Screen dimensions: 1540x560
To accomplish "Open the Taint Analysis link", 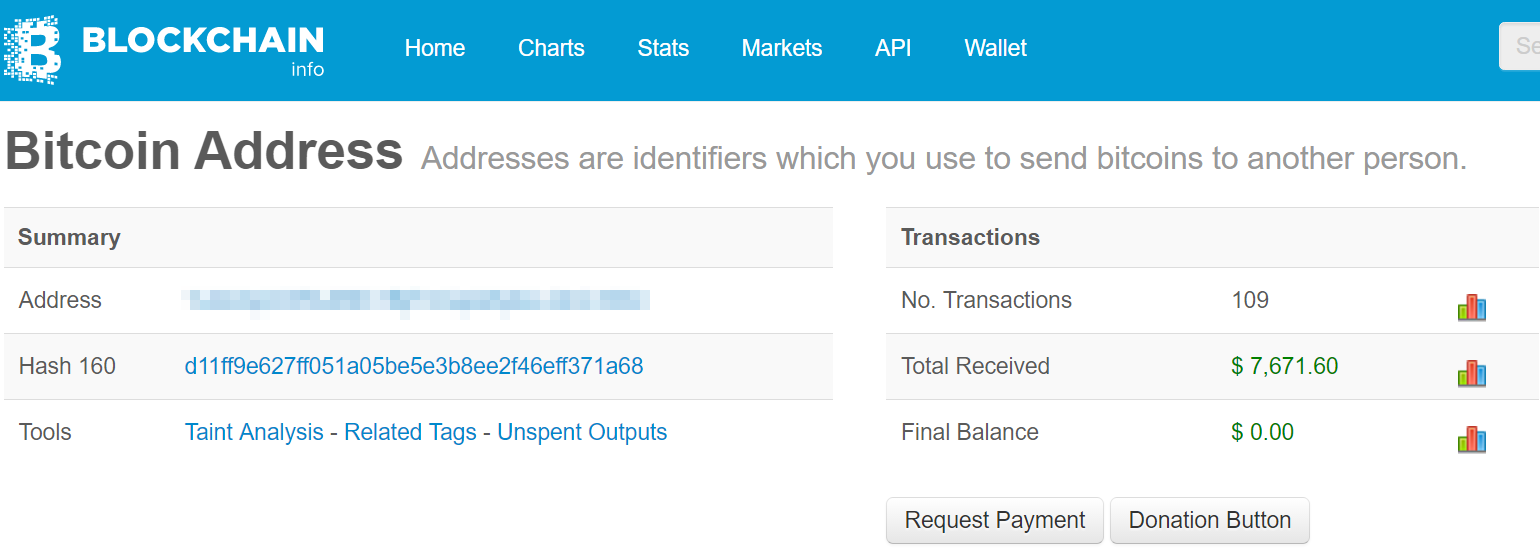I will (x=254, y=432).
